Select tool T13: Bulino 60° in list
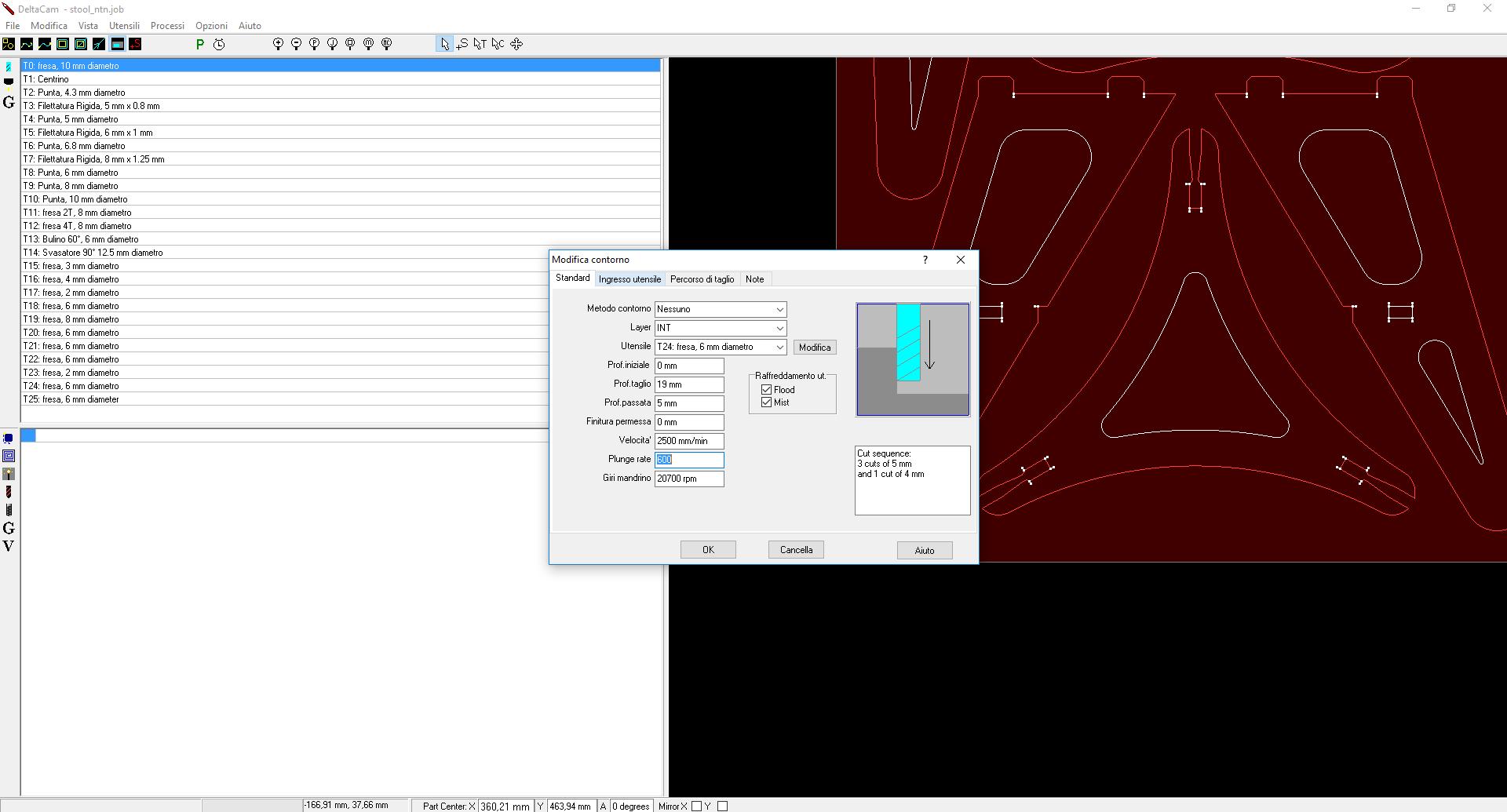The height and width of the screenshot is (812, 1507). click(341, 239)
